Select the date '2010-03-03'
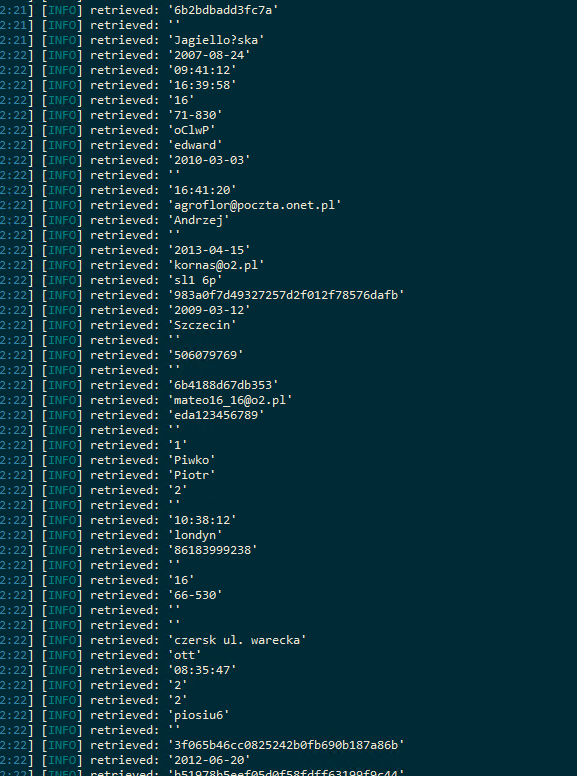The image size is (577, 776). (x=209, y=160)
